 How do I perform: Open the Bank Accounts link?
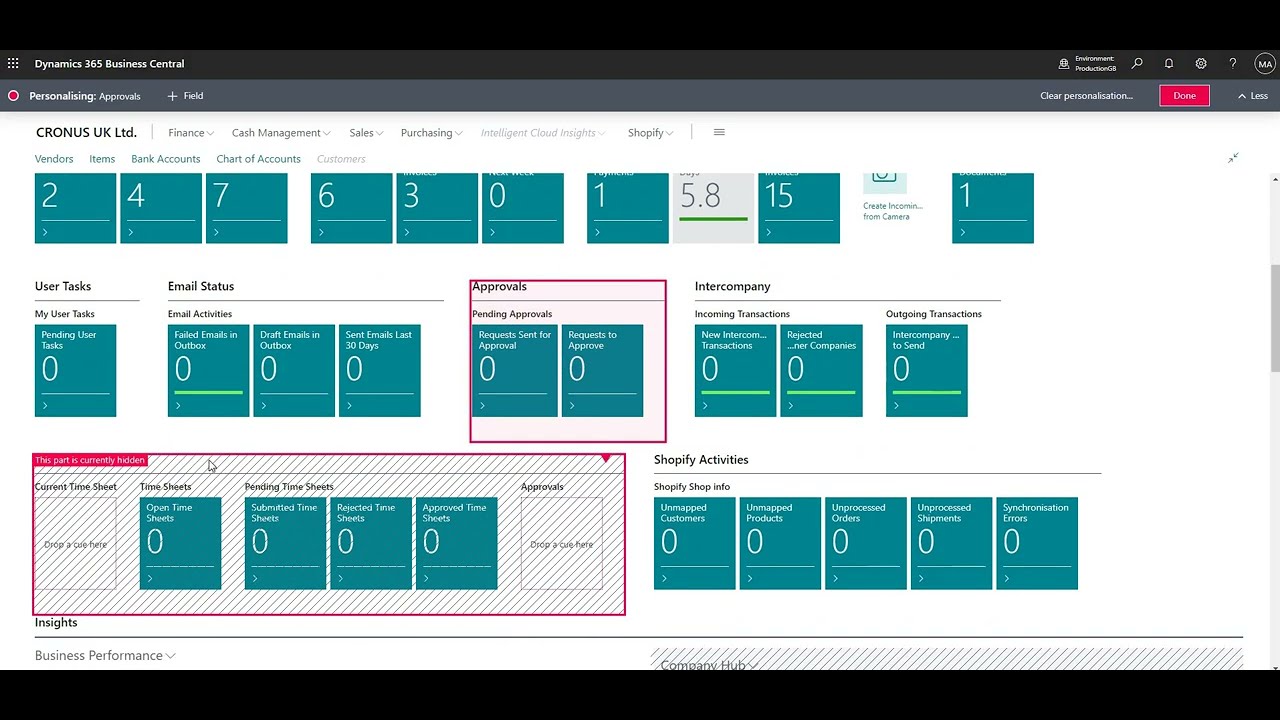pyautogui.click(x=166, y=159)
